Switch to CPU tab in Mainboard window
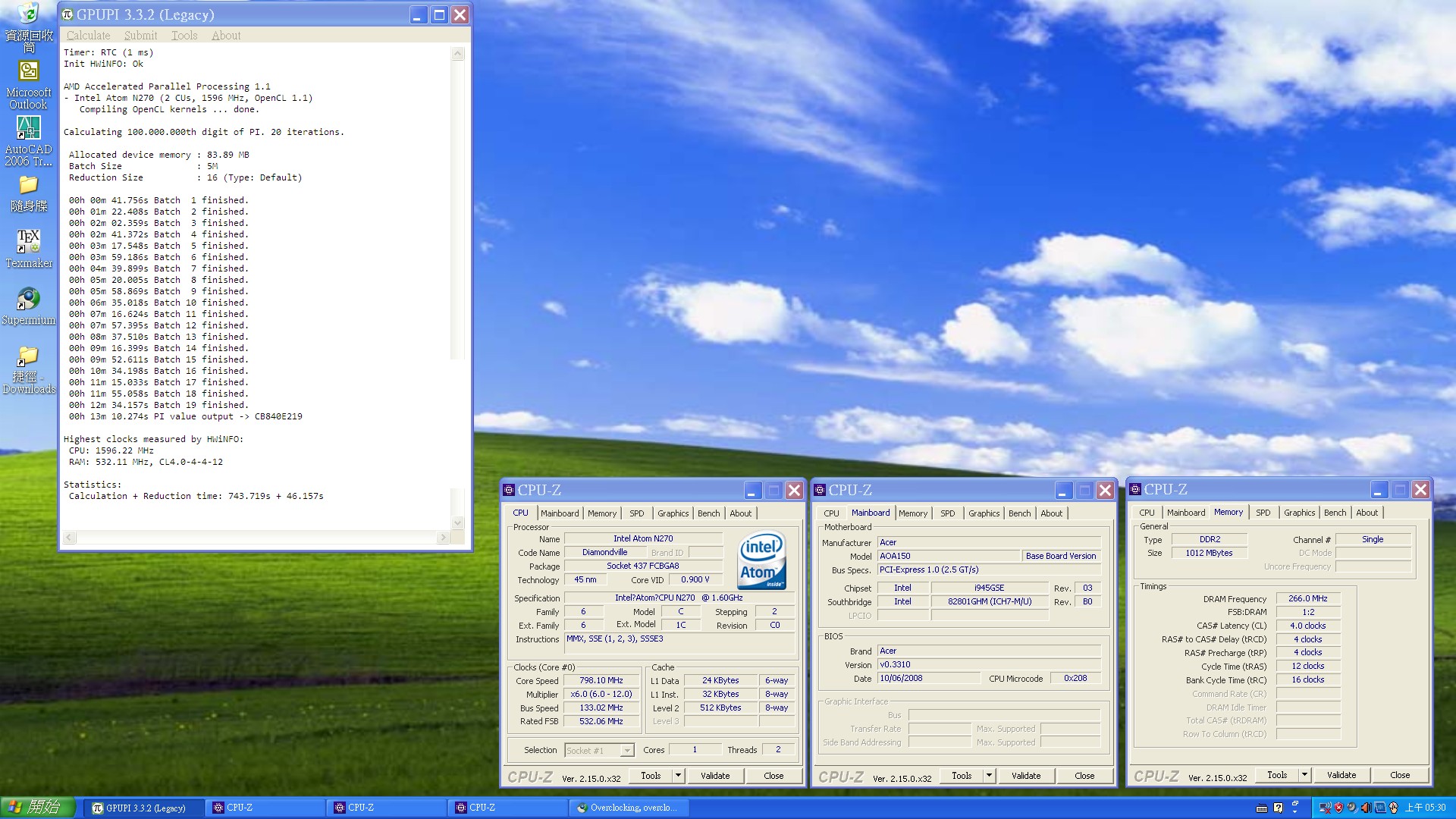The image size is (1456, 819). (831, 513)
